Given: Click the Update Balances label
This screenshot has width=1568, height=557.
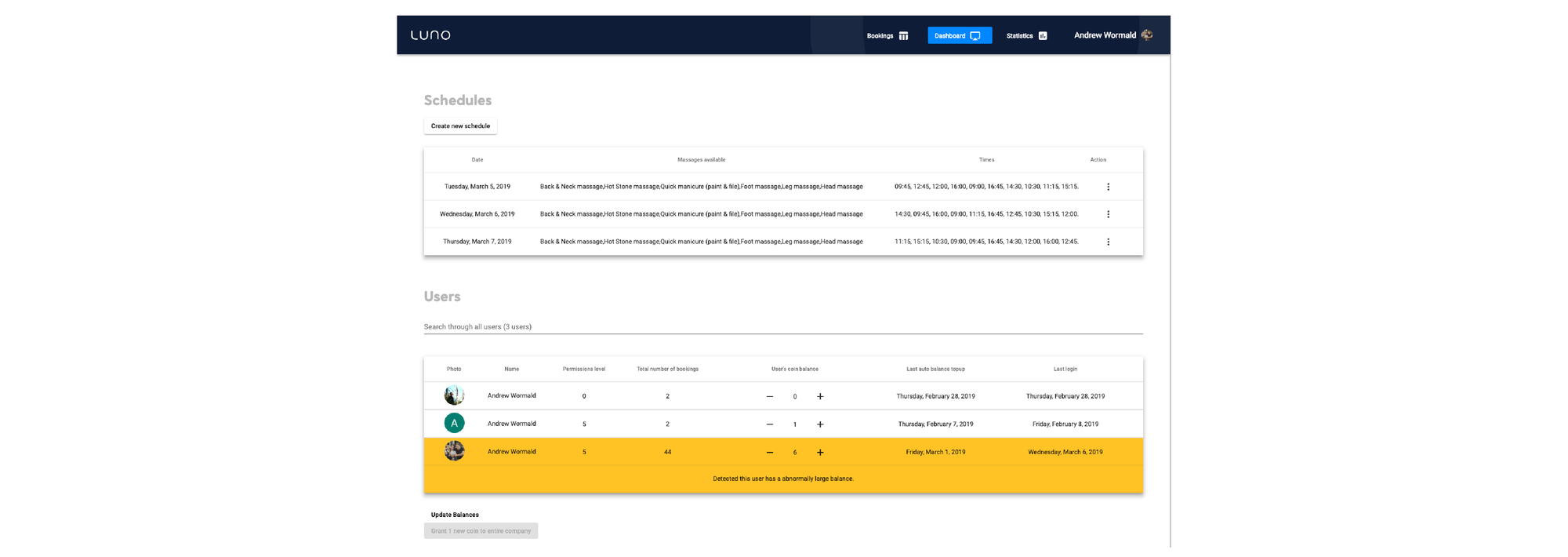Looking at the screenshot, I should coord(455,515).
